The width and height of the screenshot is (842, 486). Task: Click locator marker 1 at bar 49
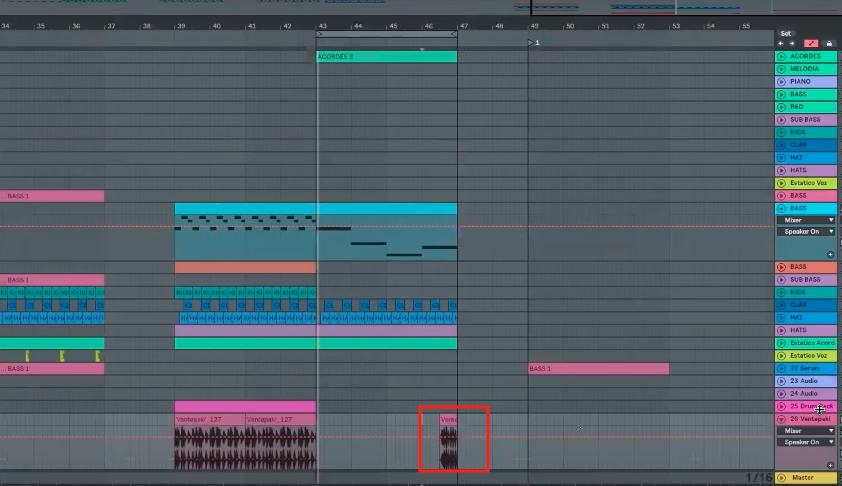[x=533, y=42]
